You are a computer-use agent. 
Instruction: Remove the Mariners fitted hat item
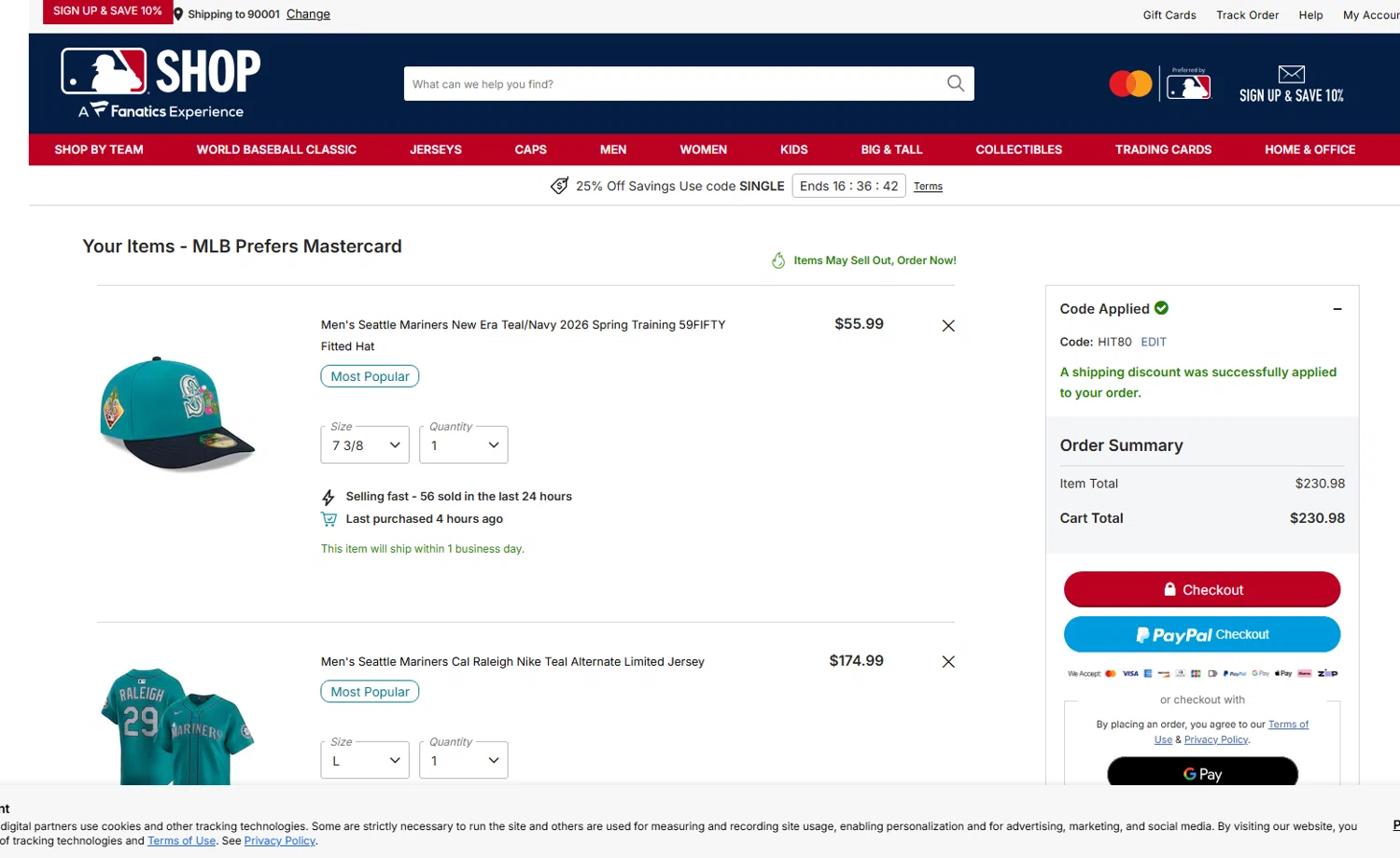[948, 326]
